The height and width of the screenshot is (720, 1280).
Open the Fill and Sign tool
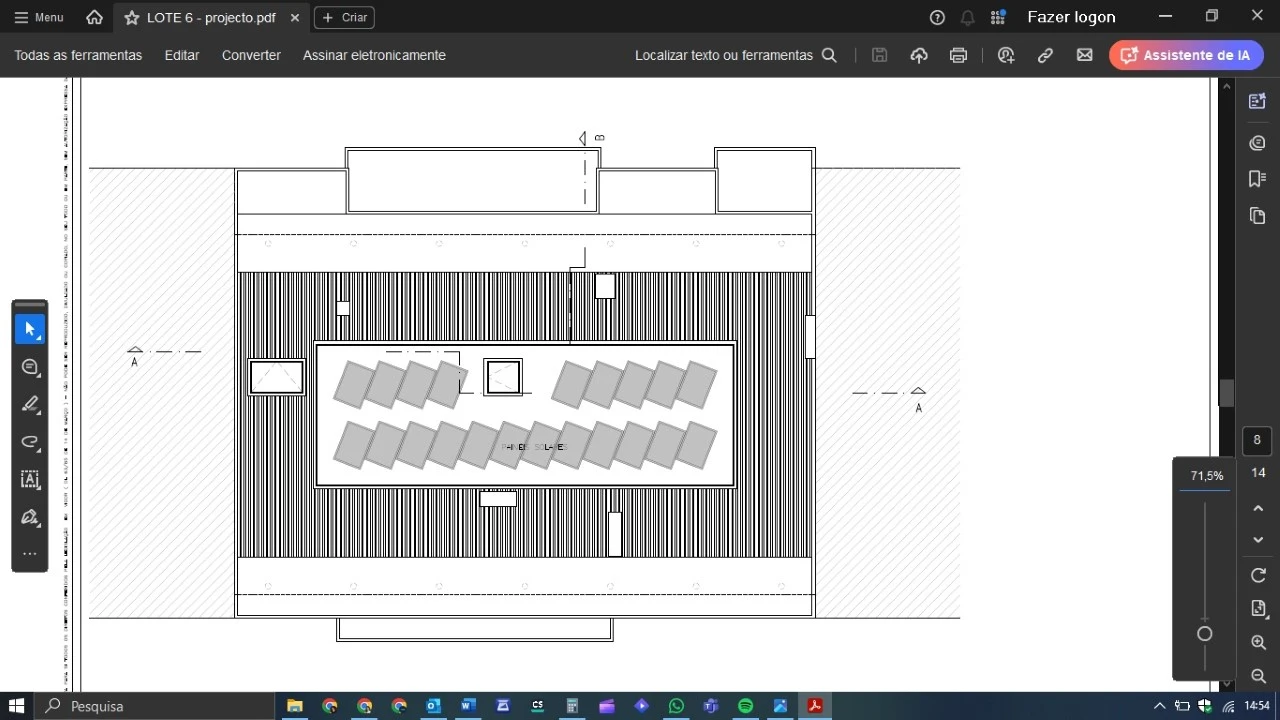click(x=29, y=517)
